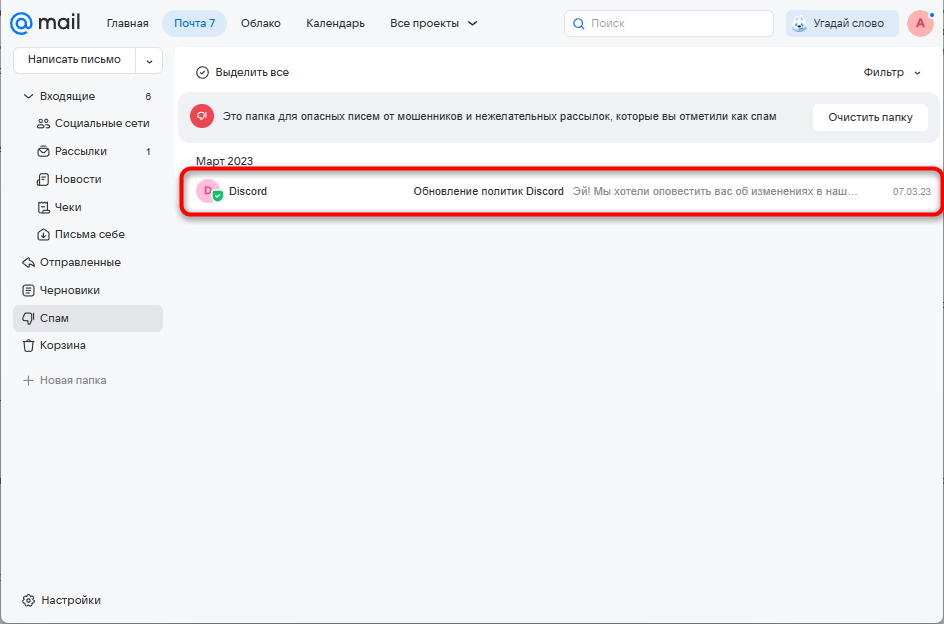Click the Discord sender avatar
Image resolution: width=944 pixels, height=624 pixels.
pyautogui.click(x=208, y=191)
